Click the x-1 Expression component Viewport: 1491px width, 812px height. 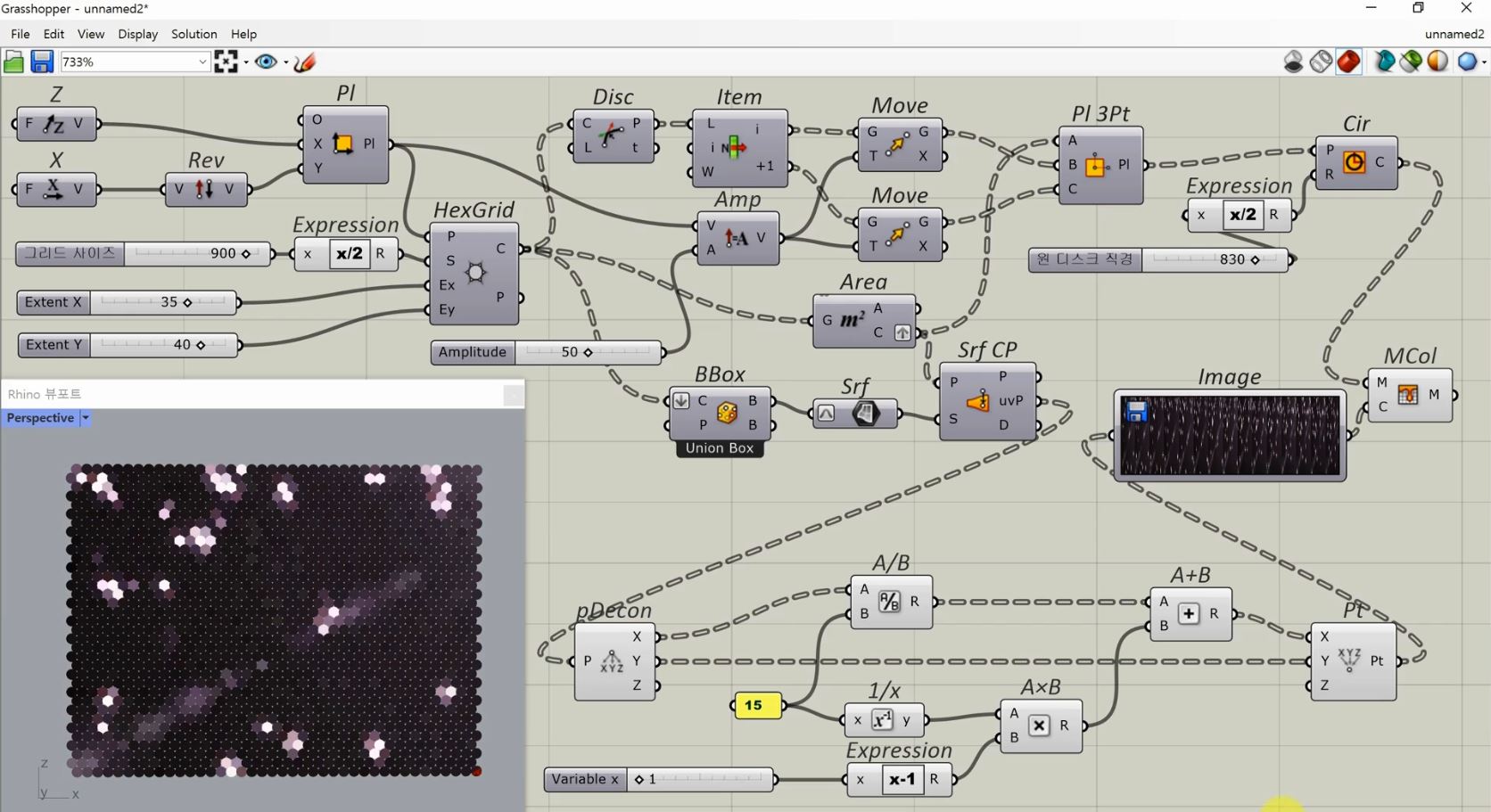(x=901, y=779)
